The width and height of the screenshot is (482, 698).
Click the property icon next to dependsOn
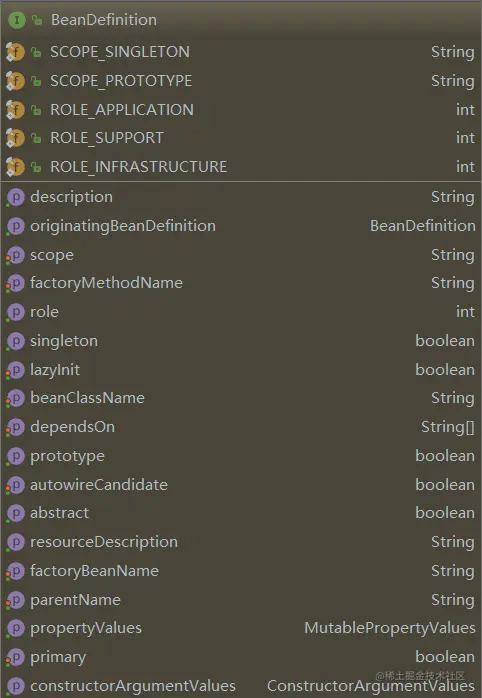click(16, 427)
